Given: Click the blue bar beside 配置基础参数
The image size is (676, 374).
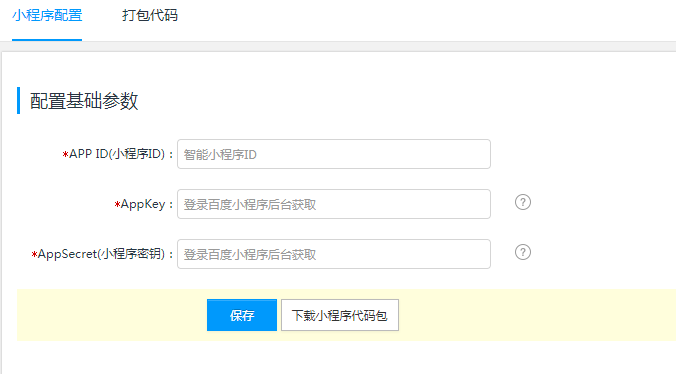Looking at the screenshot, I should pos(19,100).
